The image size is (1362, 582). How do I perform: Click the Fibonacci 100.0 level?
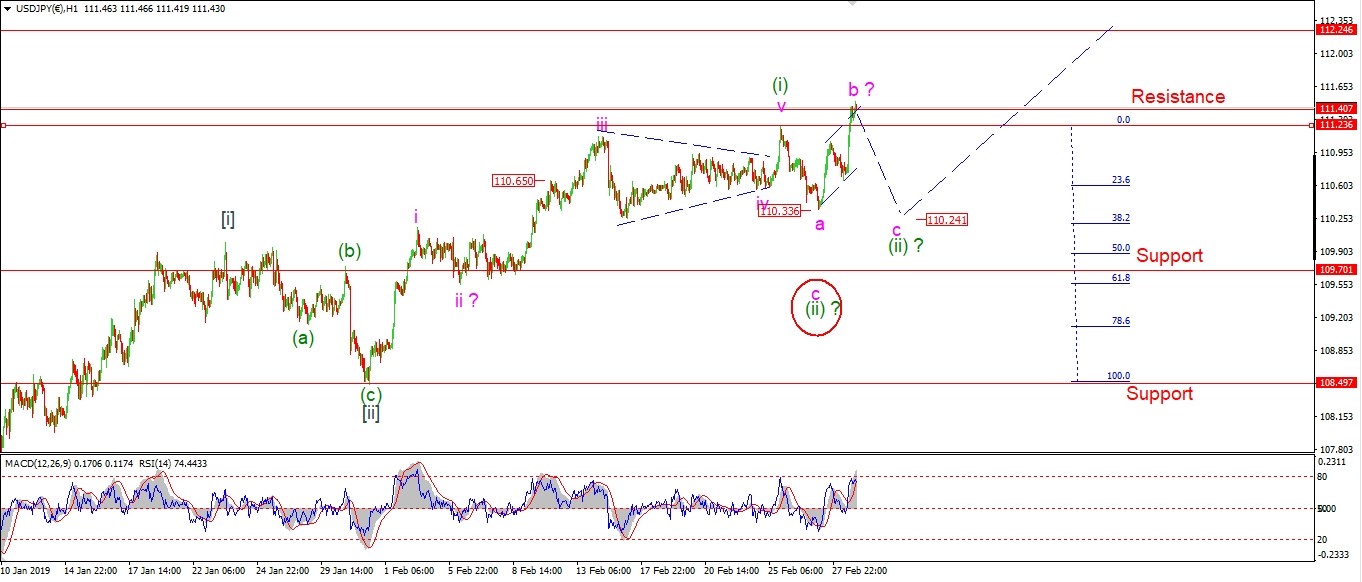[x=1118, y=376]
